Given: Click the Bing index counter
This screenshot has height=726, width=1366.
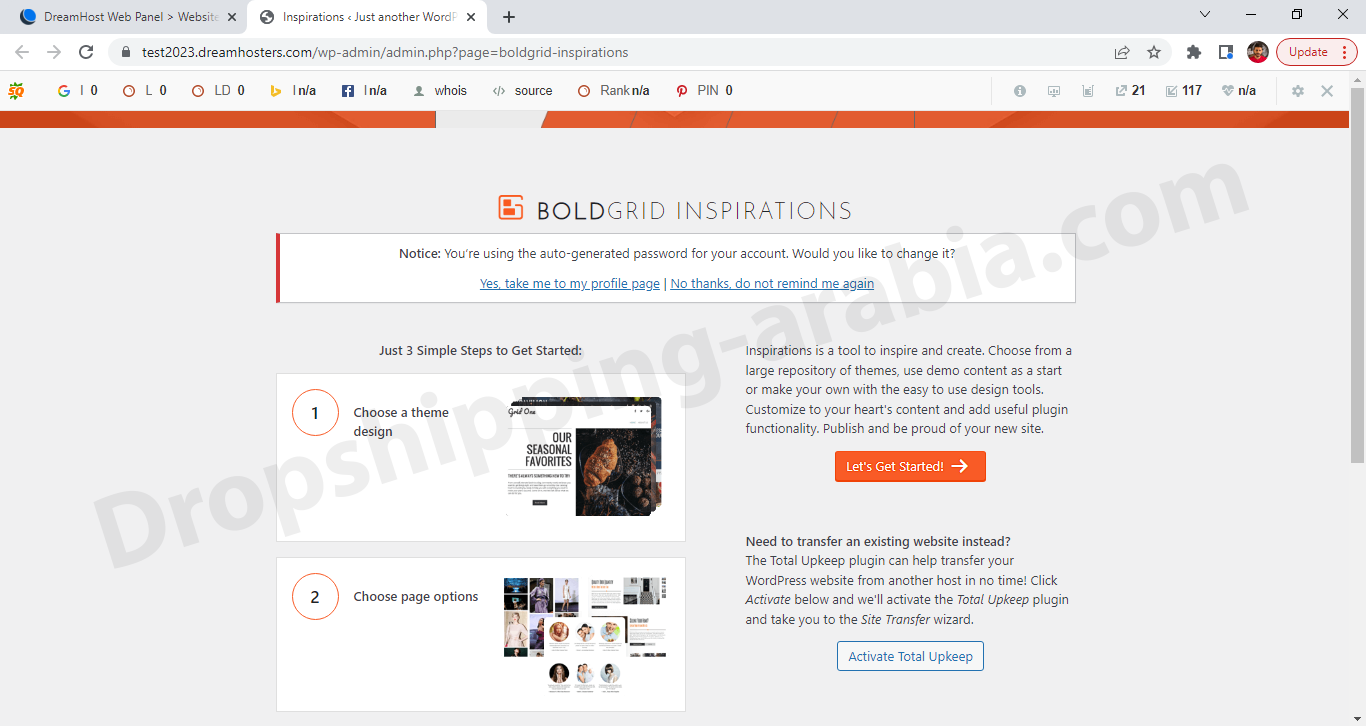Looking at the screenshot, I should [293, 91].
